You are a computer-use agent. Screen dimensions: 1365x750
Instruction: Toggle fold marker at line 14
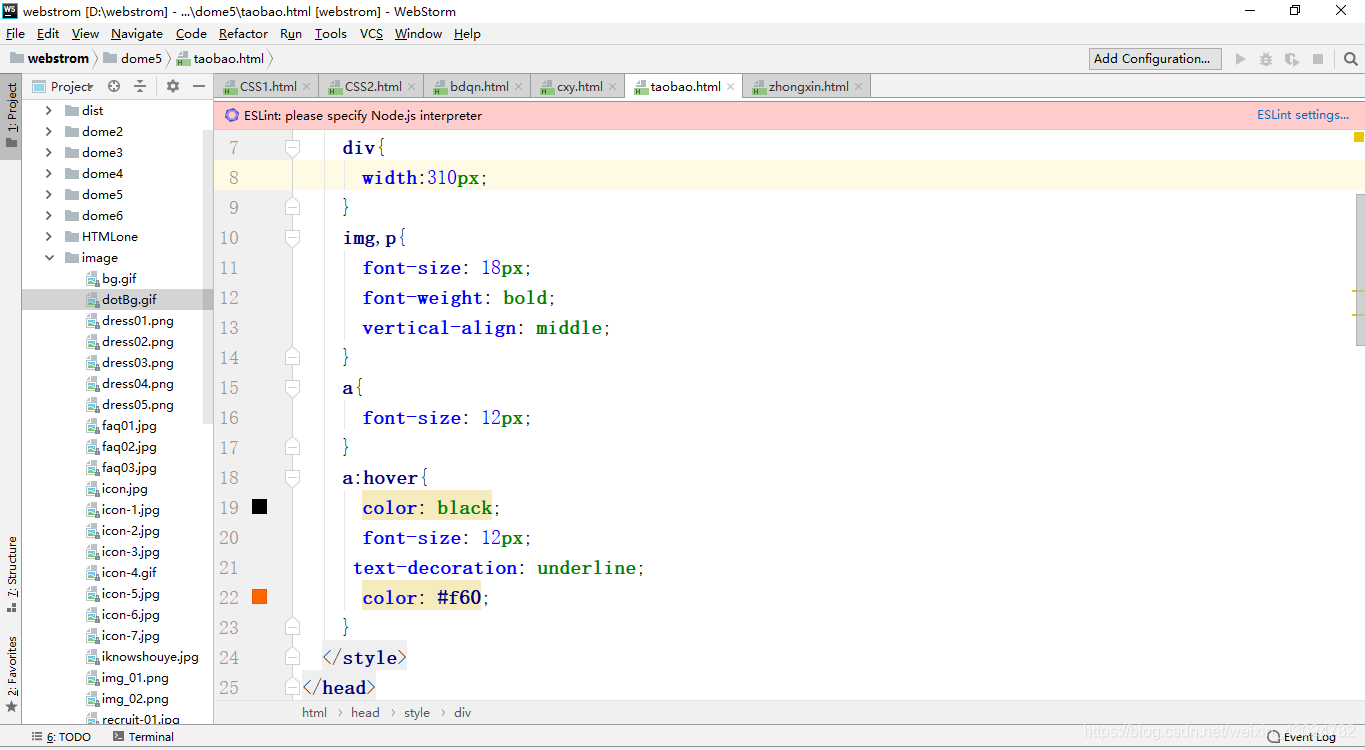(292, 357)
